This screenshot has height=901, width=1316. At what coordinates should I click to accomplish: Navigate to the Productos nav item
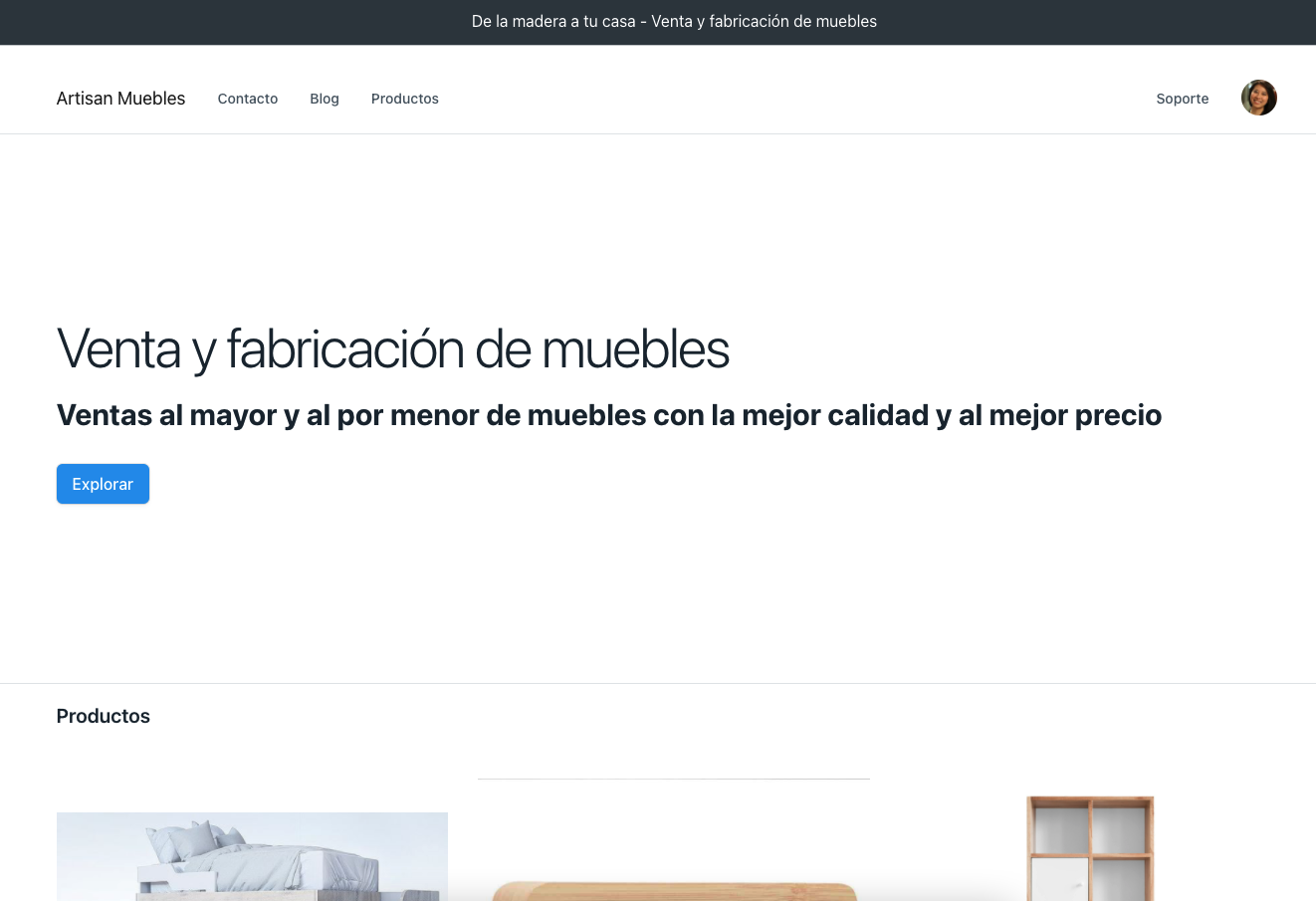click(404, 99)
